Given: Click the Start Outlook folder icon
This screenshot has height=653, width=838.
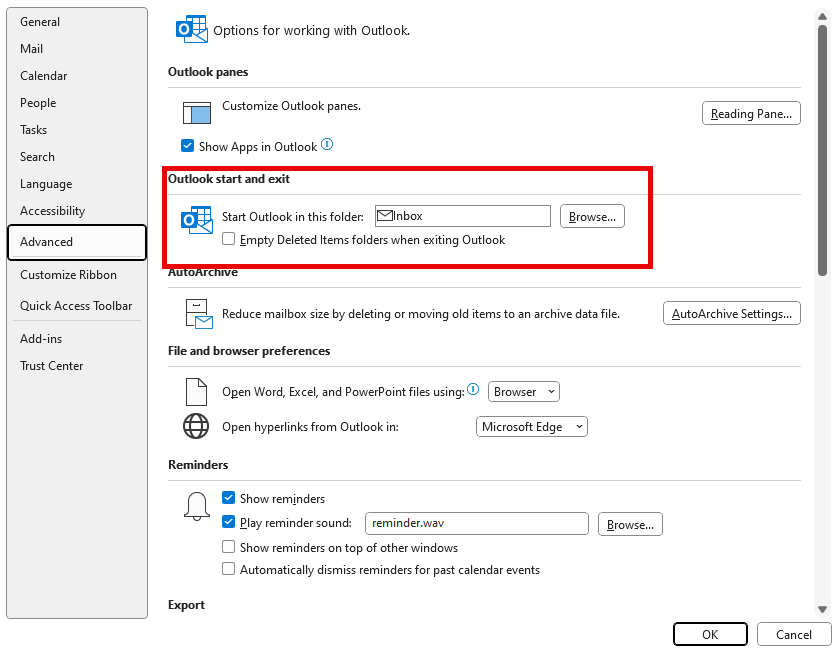Looking at the screenshot, I should 195,220.
